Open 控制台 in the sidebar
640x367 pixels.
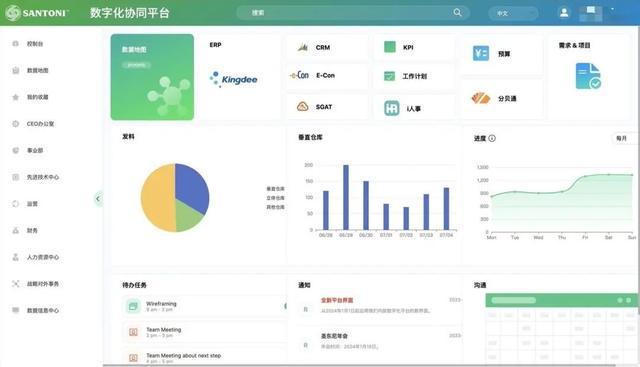click(x=35, y=44)
